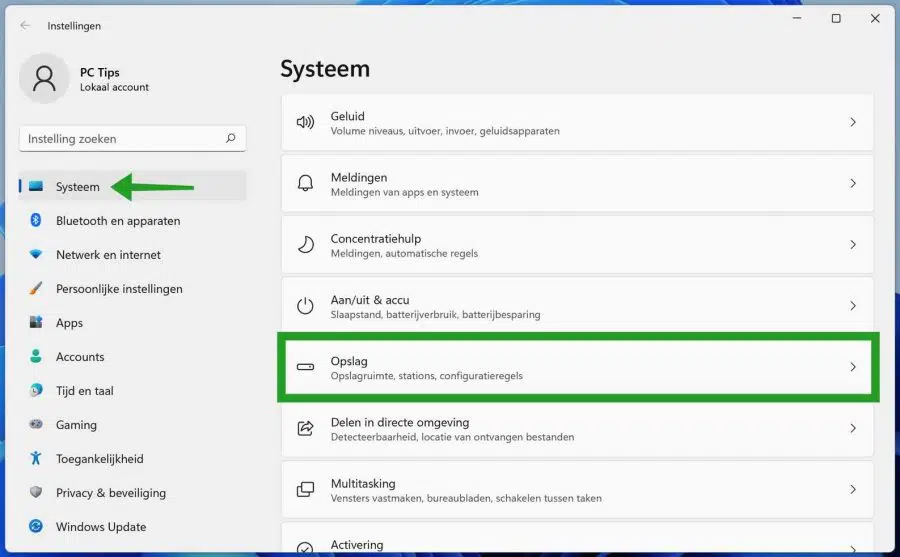Open the Concentratiehulp settings card

(x=577, y=245)
